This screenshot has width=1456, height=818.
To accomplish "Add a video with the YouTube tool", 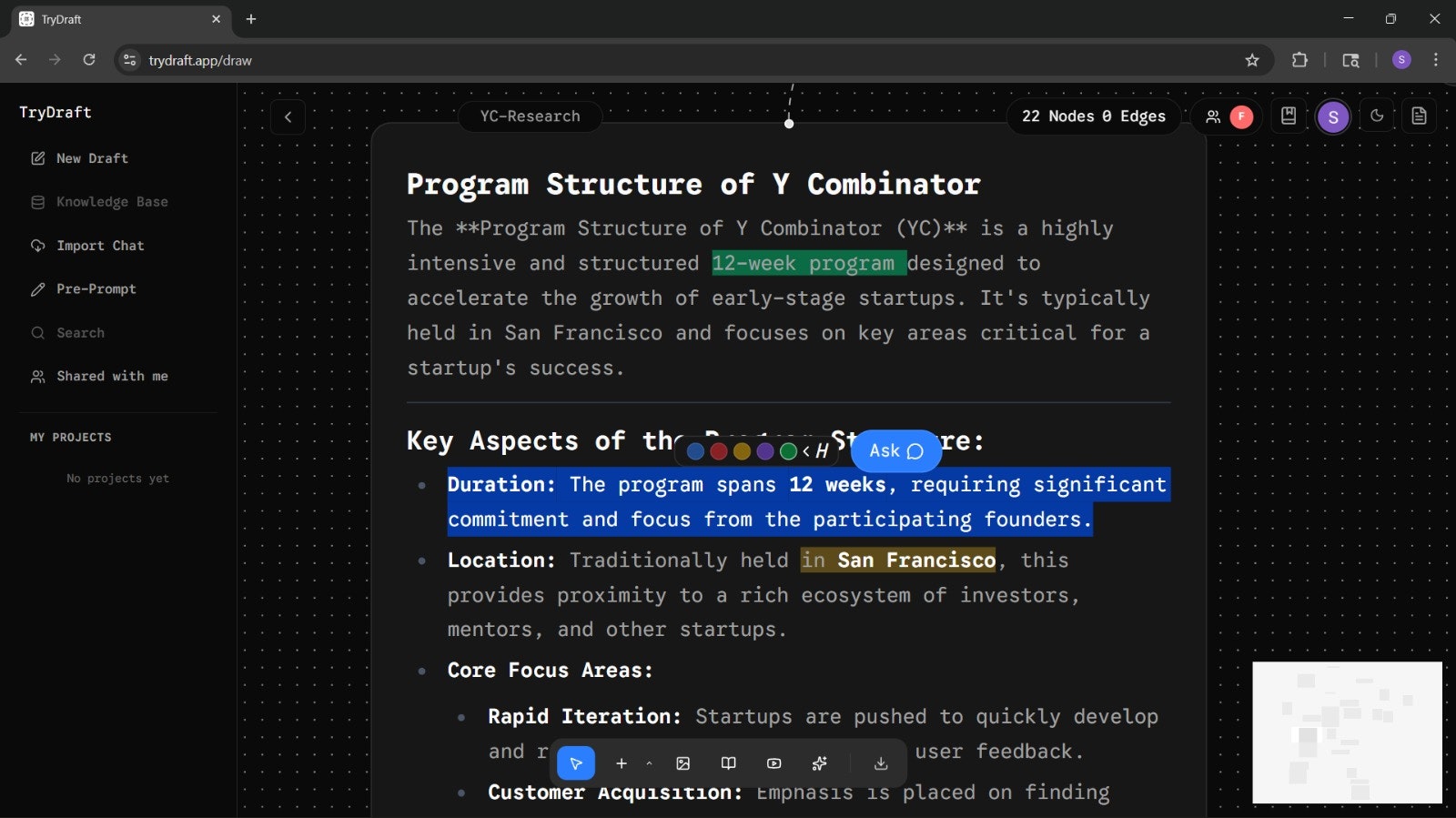I will (x=773, y=763).
